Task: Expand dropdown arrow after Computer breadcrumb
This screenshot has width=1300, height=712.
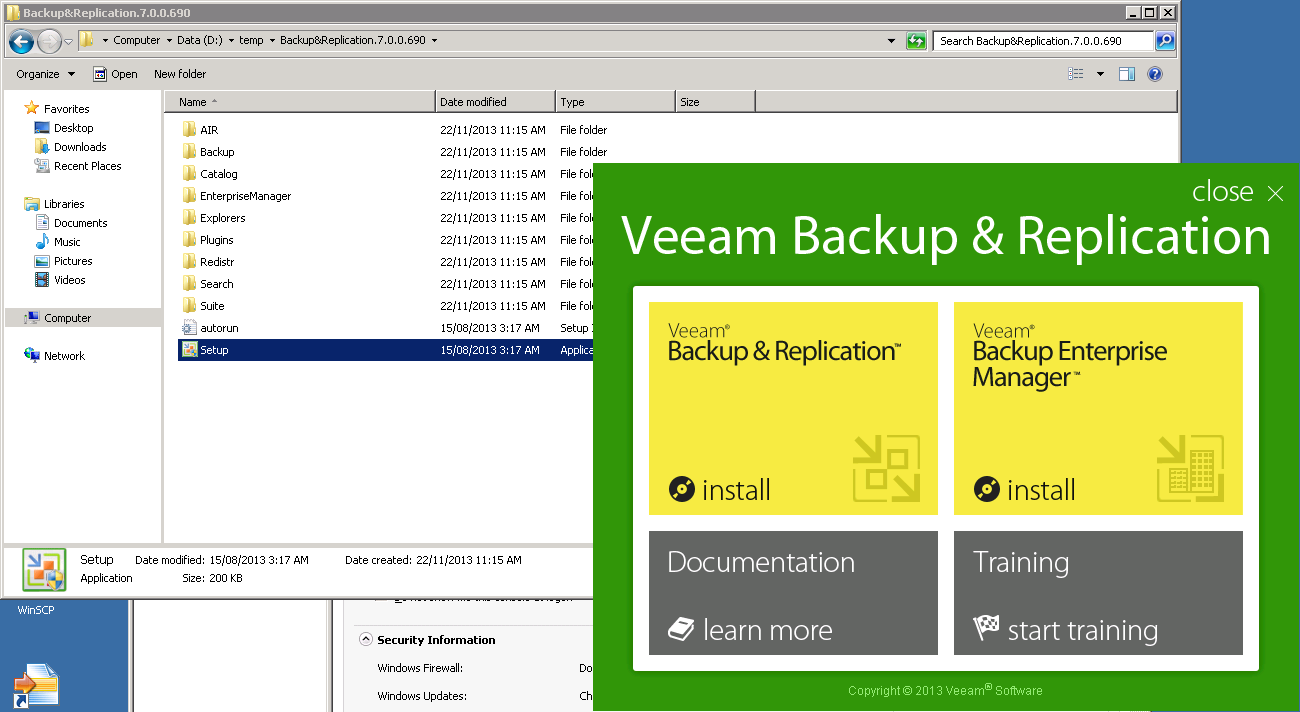Action: pyautogui.click(x=168, y=41)
